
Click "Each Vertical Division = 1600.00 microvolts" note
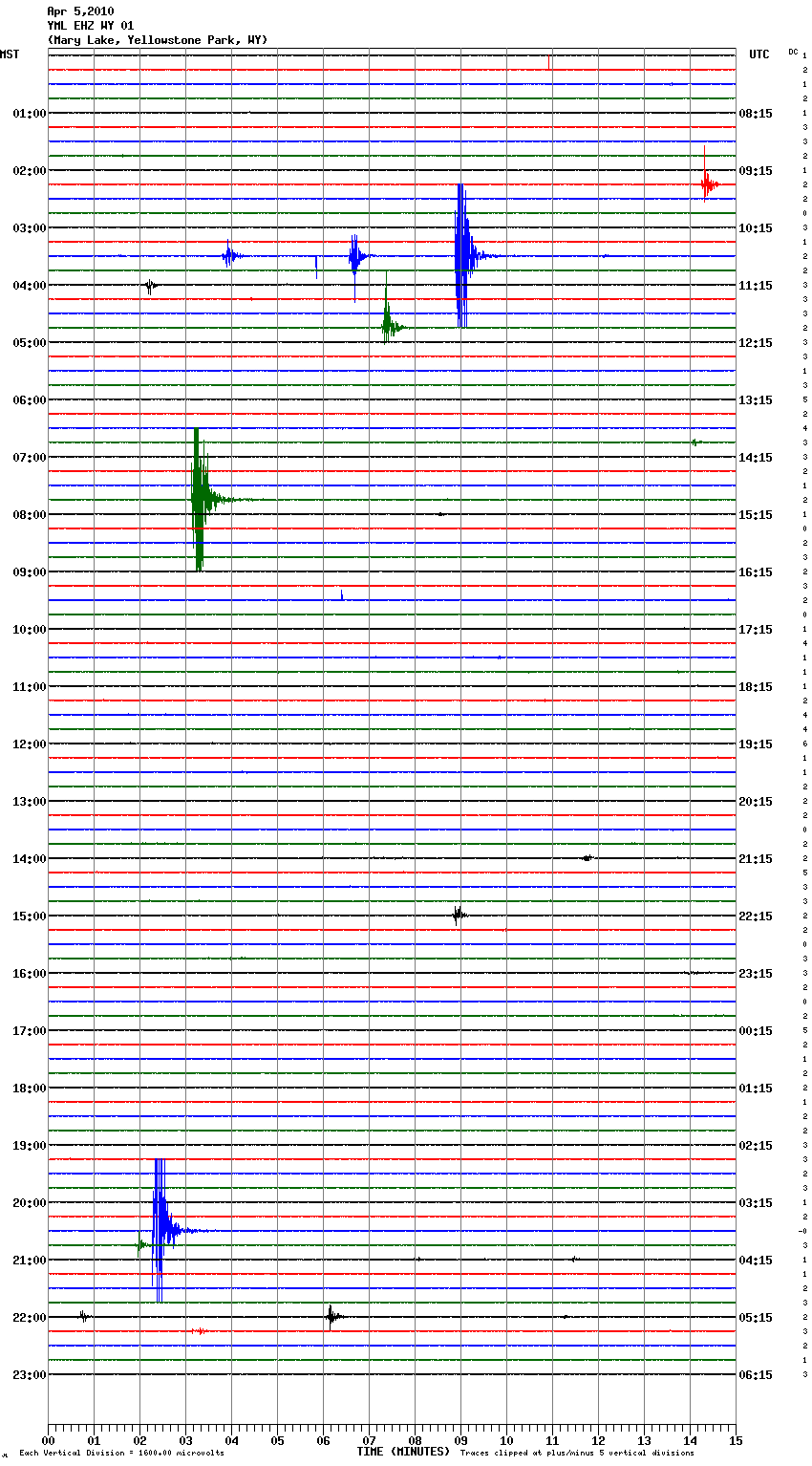(121, 1454)
